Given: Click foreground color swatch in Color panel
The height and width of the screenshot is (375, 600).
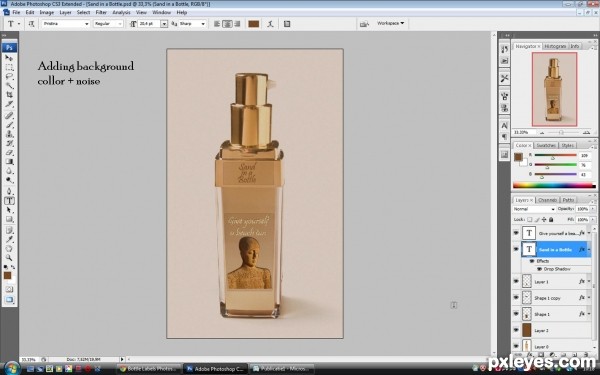Looking at the screenshot, I should (518, 157).
